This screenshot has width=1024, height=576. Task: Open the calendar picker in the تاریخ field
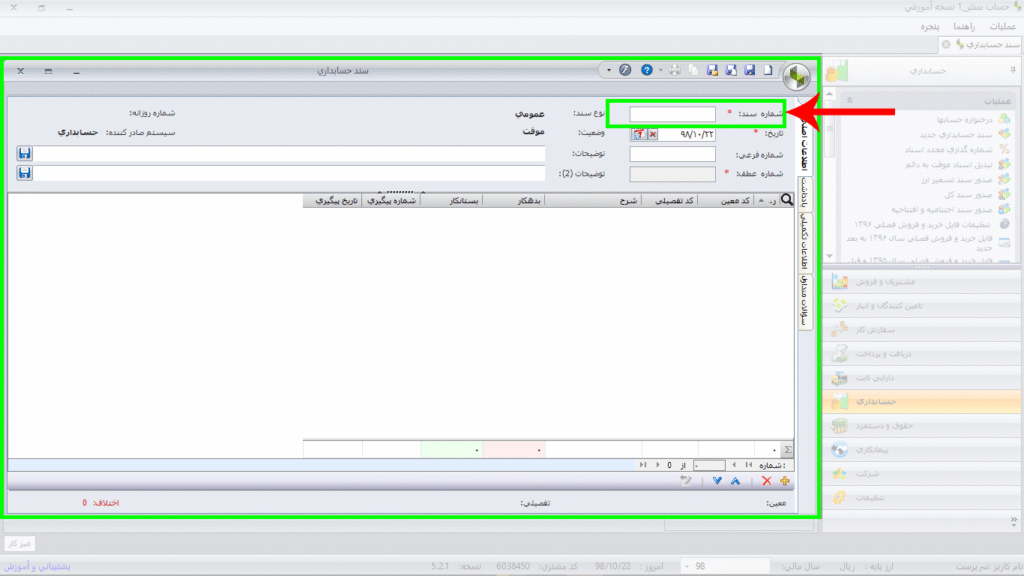[638, 134]
